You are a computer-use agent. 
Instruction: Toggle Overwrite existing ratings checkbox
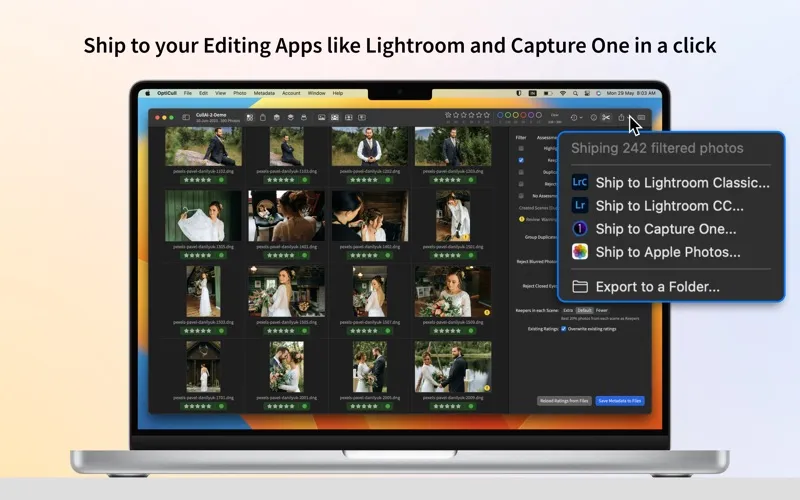coord(564,329)
